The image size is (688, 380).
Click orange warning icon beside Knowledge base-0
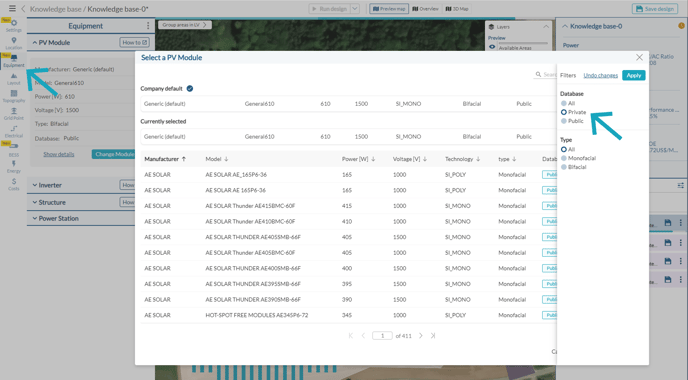point(681,26)
